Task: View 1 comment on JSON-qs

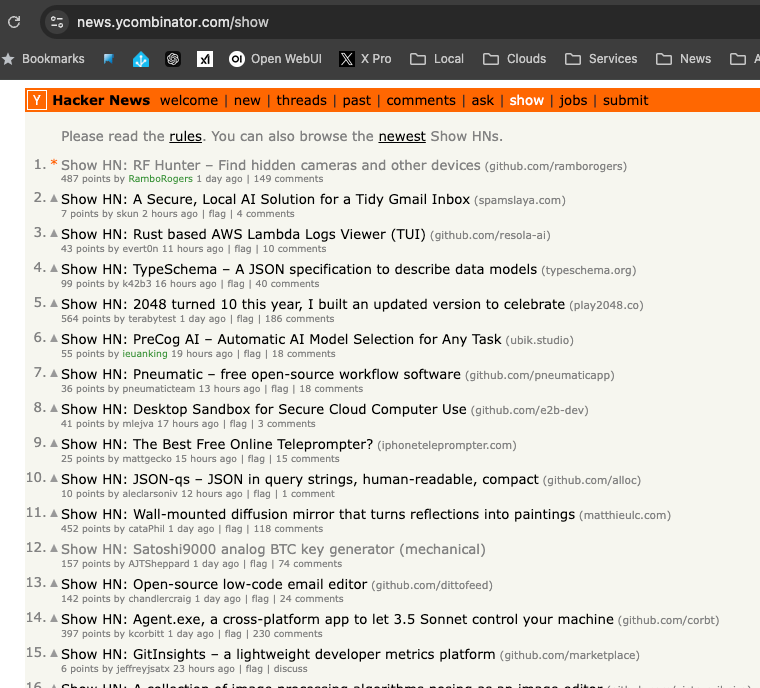Action: 308,494
